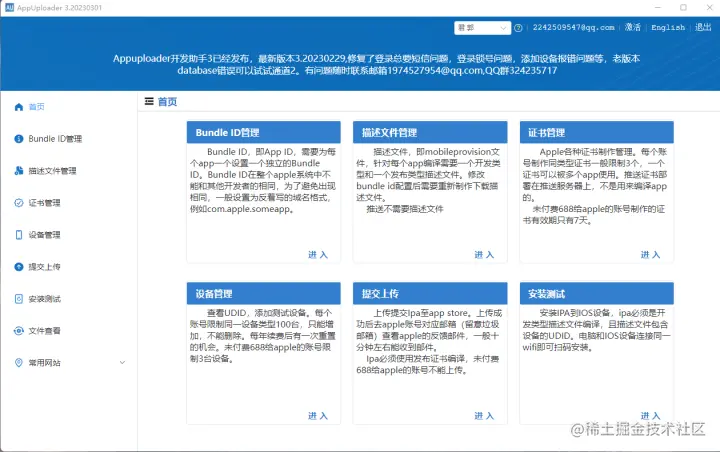Click the 常用网站 location pin icon
Viewport: 720px width, 452px height.
pyautogui.click(x=19, y=362)
